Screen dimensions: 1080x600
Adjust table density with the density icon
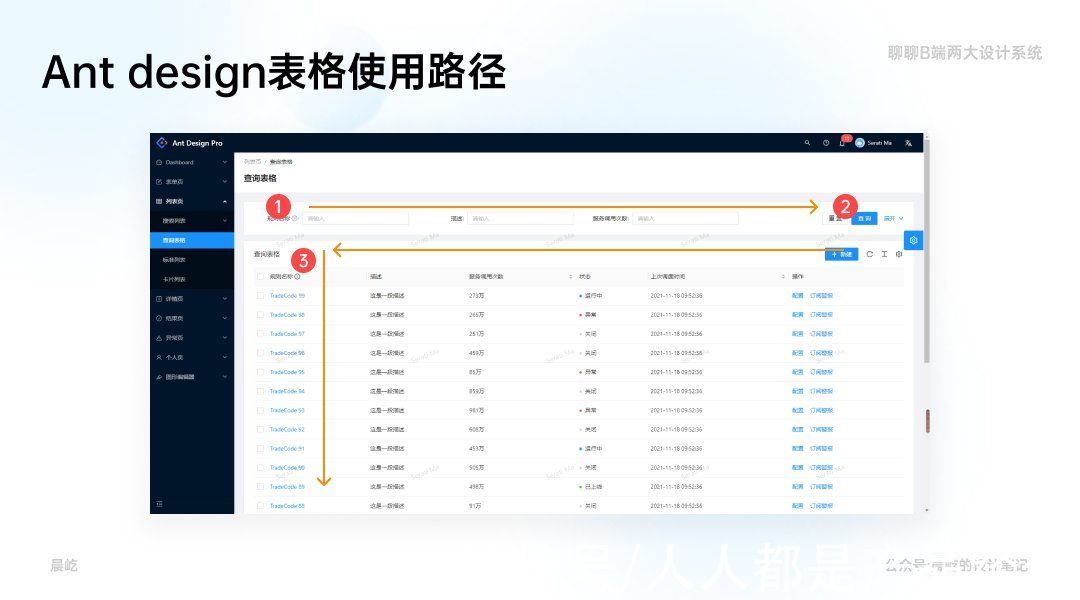click(883, 254)
